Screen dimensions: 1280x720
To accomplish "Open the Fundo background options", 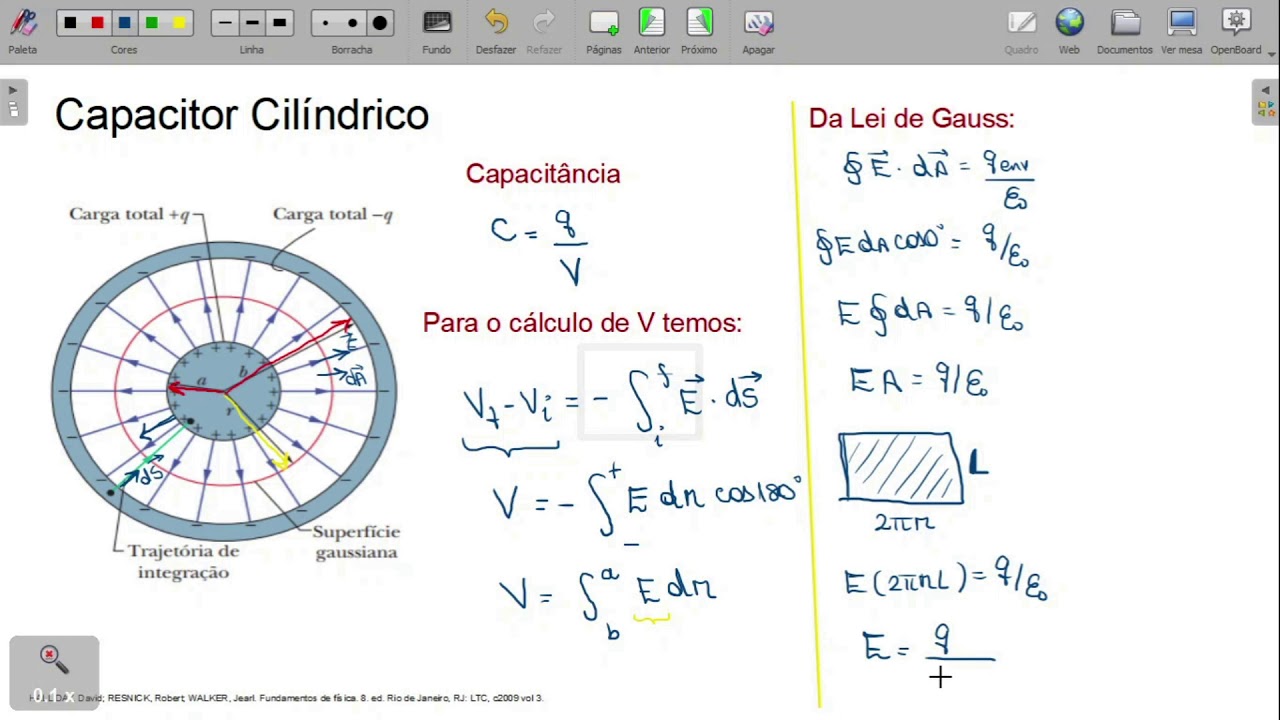I will [436, 30].
